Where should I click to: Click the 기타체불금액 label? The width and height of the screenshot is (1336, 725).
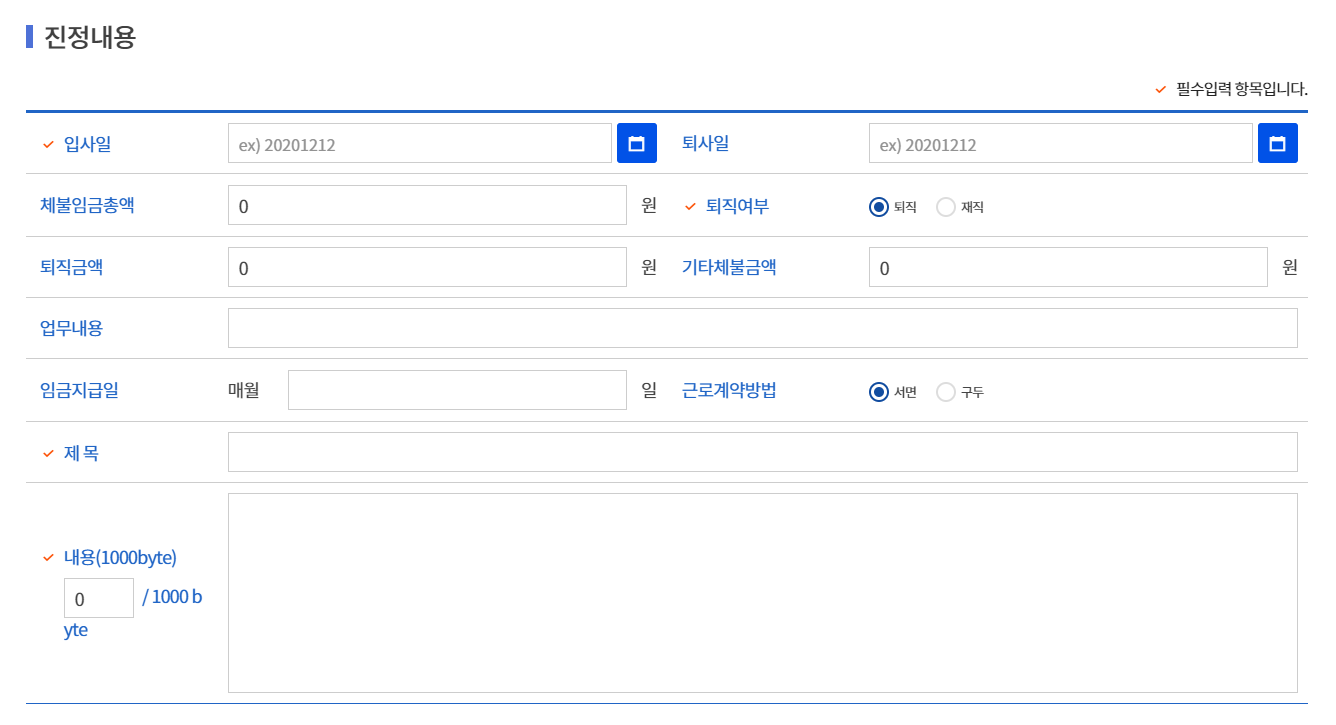click(x=729, y=267)
